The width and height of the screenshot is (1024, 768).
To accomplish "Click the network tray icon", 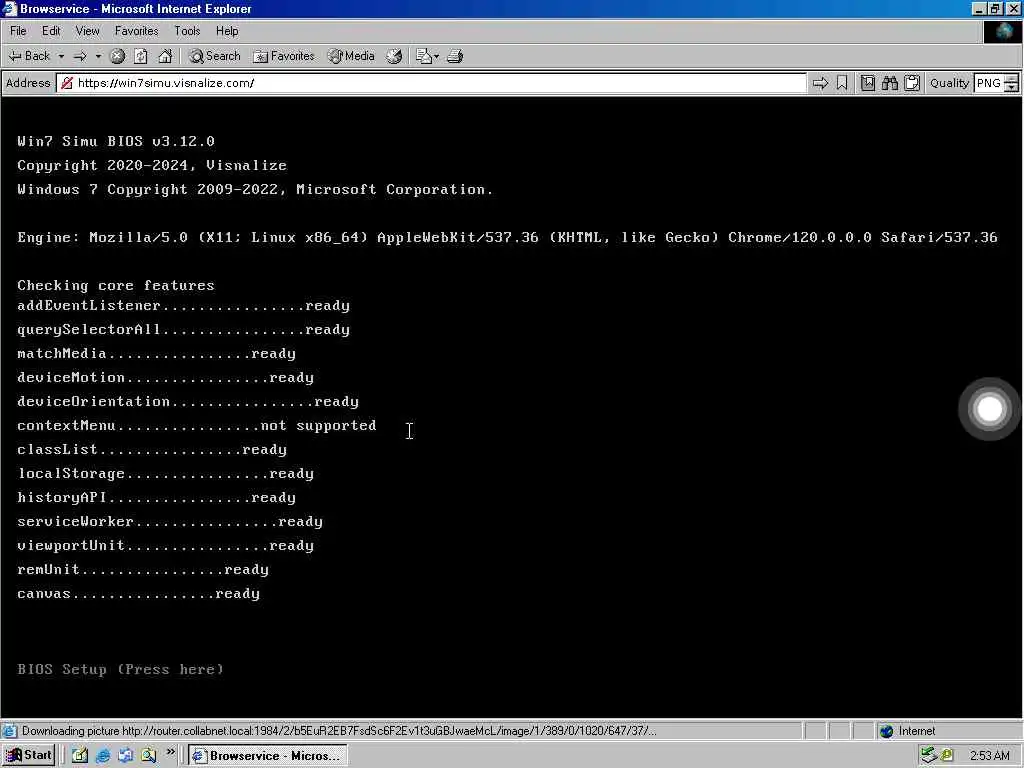I will (x=929, y=756).
